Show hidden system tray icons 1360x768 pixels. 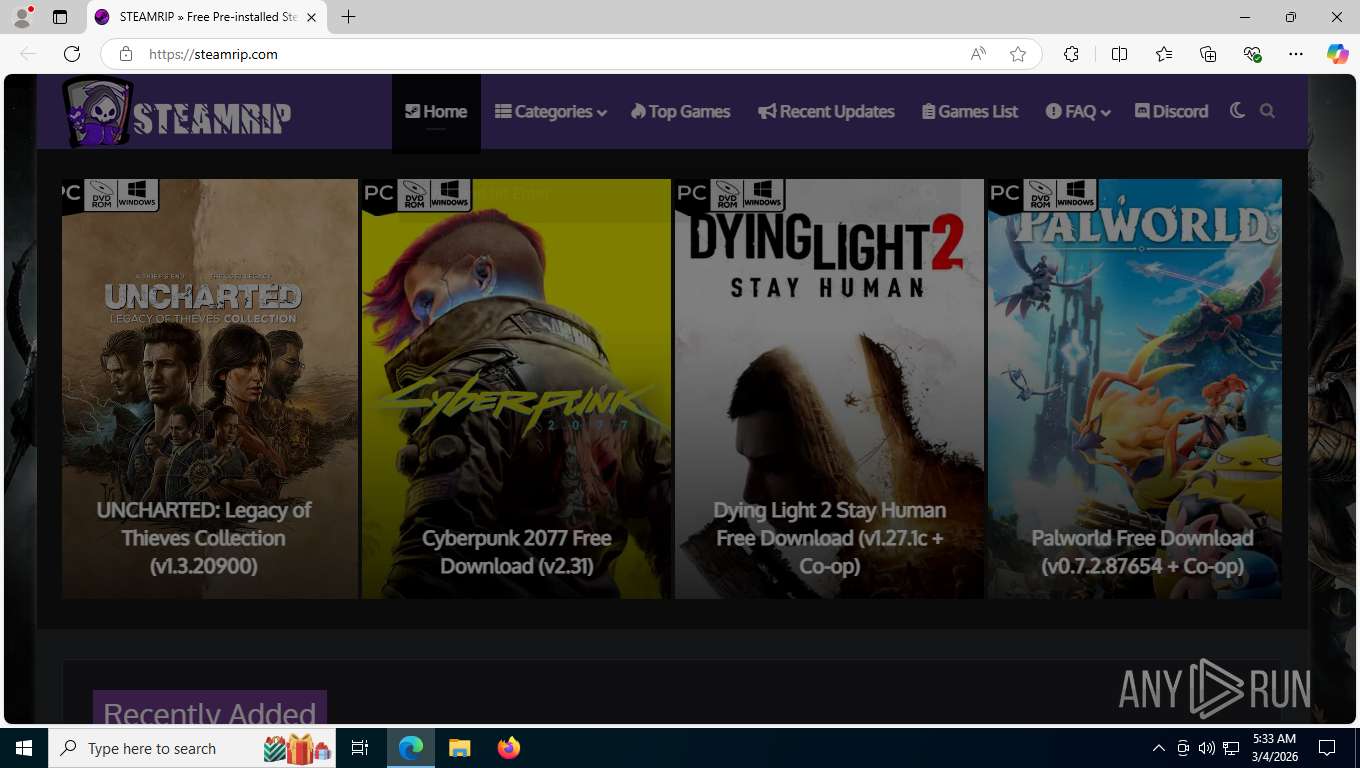[x=1159, y=748]
